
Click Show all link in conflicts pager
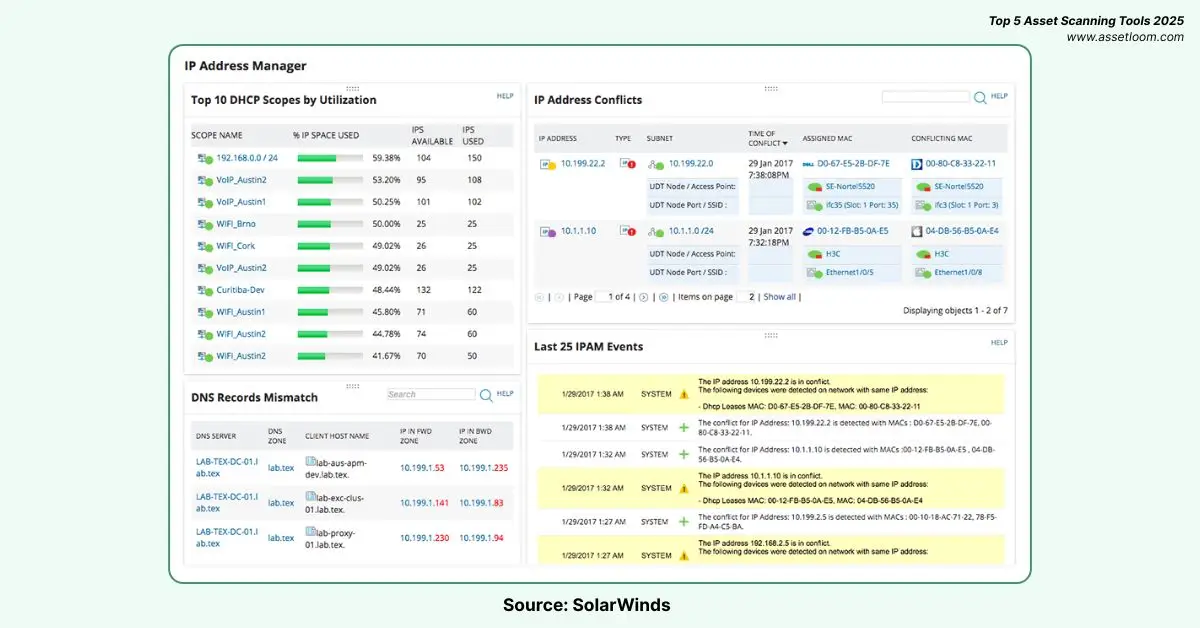pos(780,297)
